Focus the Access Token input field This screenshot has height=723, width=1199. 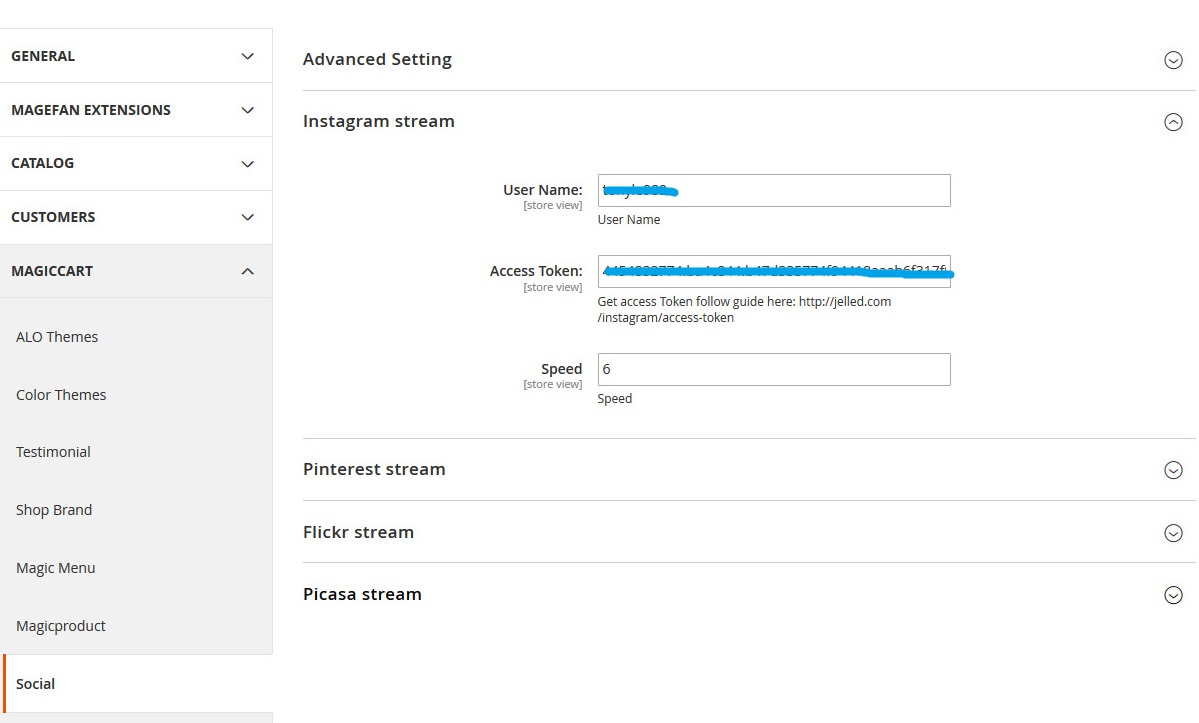tap(773, 272)
